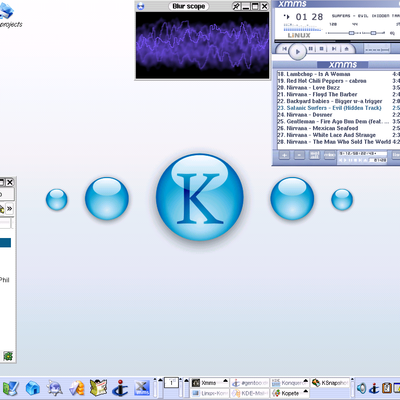Click the XMMS elapsed time display 01 28

click(309, 17)
